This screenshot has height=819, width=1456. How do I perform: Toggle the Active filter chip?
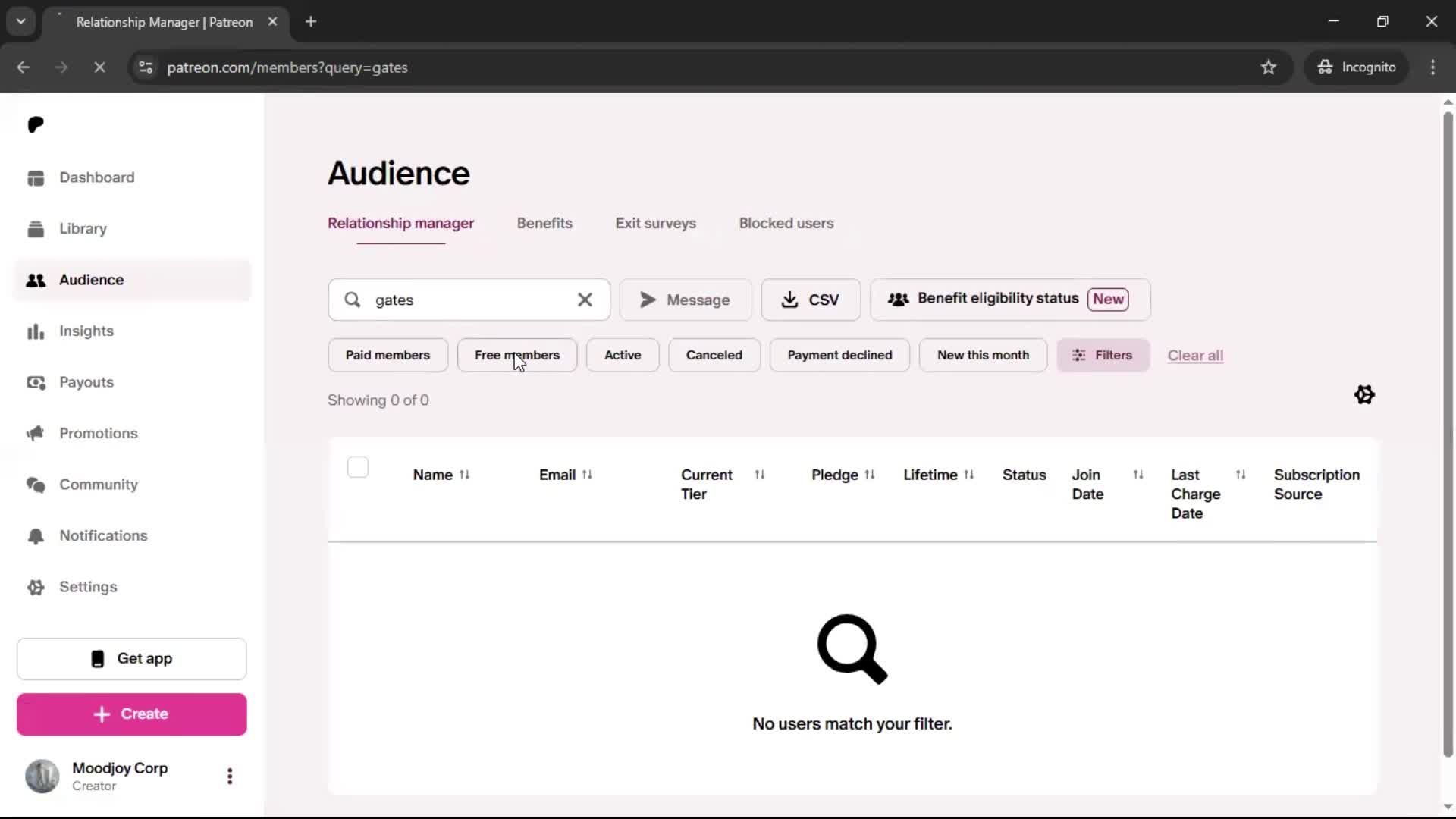pos(623,355)
